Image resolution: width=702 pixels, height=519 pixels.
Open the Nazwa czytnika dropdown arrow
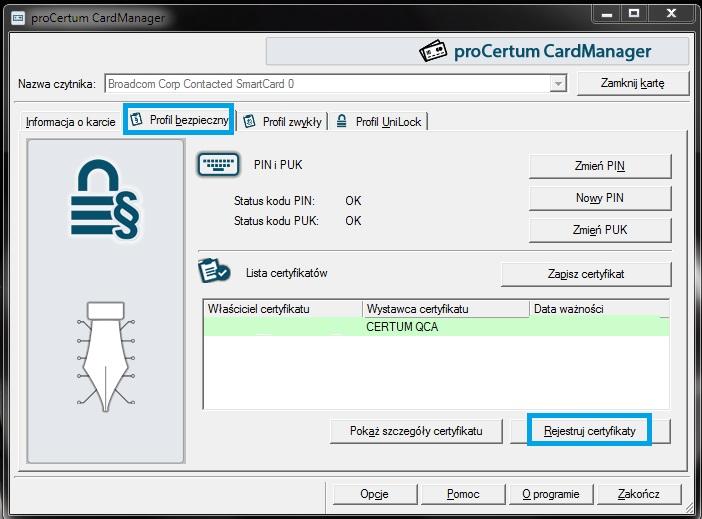(558, 84)
